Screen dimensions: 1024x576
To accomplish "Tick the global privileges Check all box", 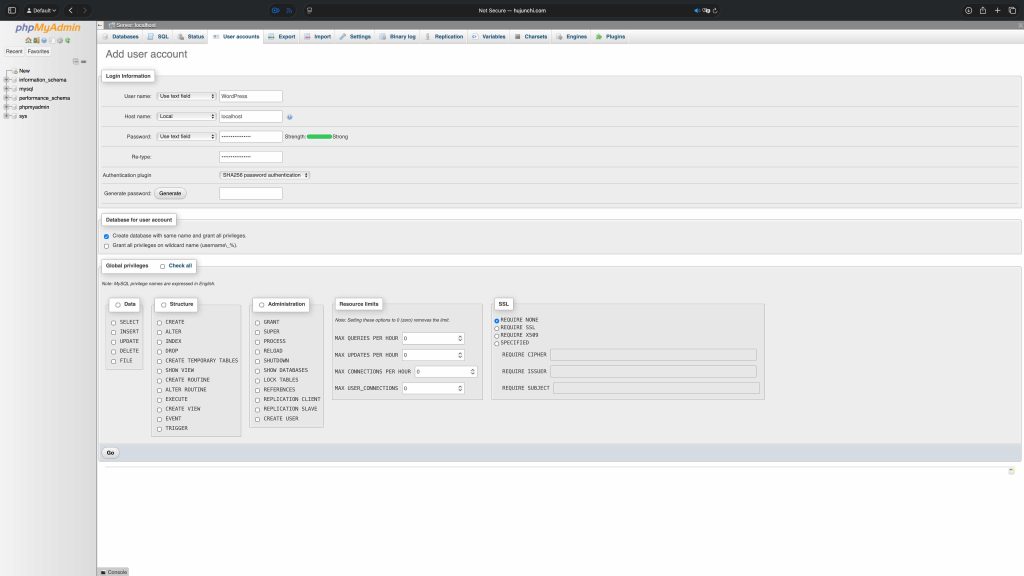I will [x=162, y=266].
